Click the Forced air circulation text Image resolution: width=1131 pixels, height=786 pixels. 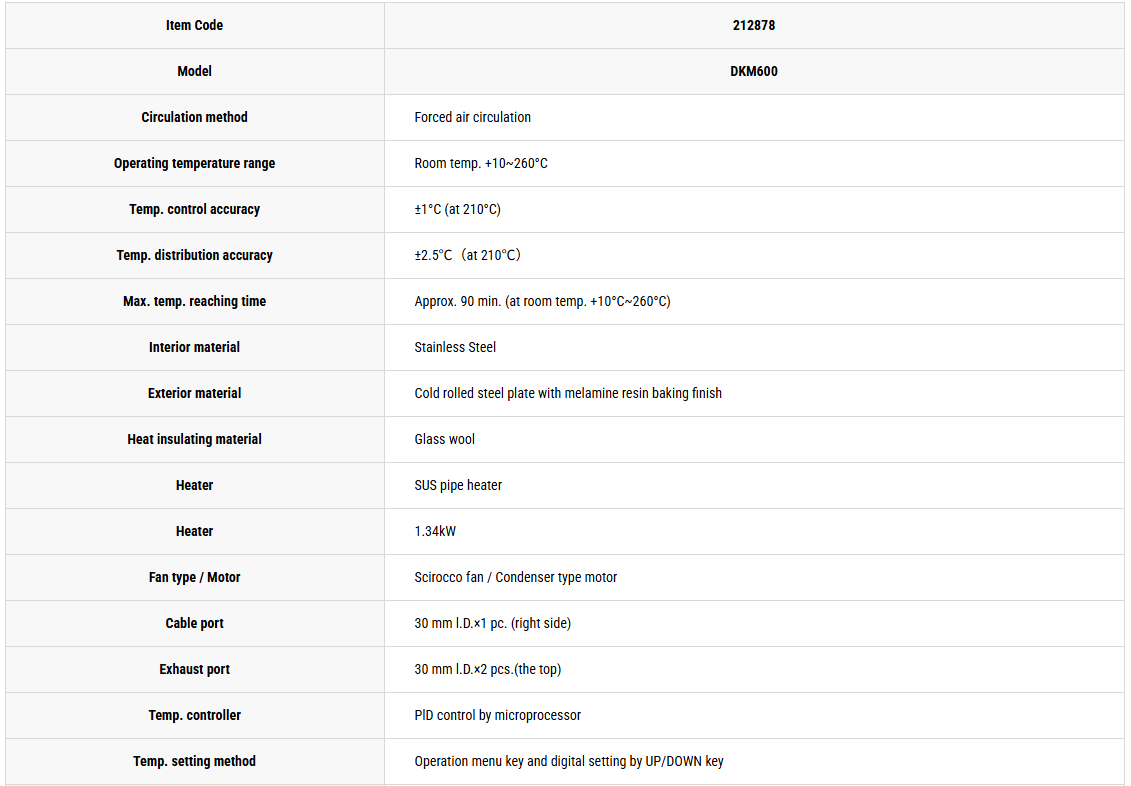pos(472,118)
